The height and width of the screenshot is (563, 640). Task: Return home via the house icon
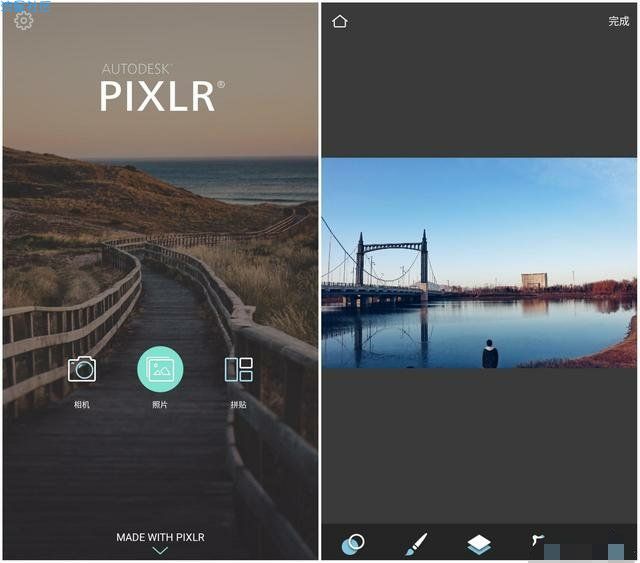click(x=340, y=21)
